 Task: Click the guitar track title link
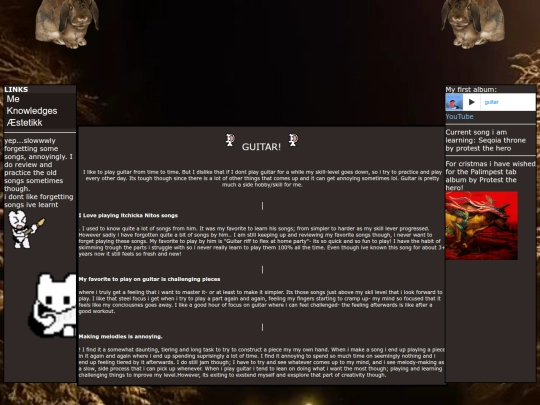point(491,102)
